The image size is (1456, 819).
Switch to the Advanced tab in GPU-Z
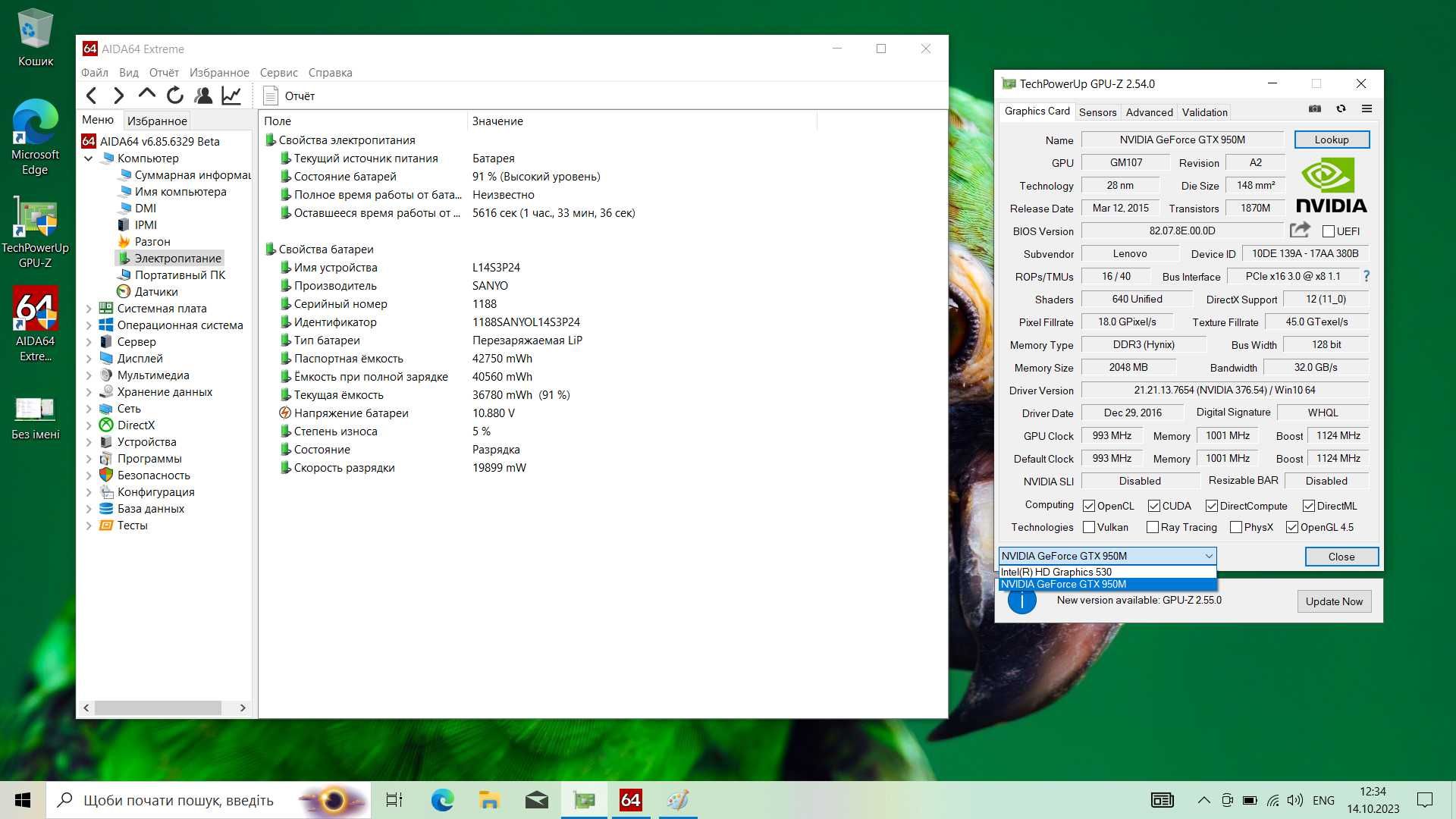[x=1149, y=112]
